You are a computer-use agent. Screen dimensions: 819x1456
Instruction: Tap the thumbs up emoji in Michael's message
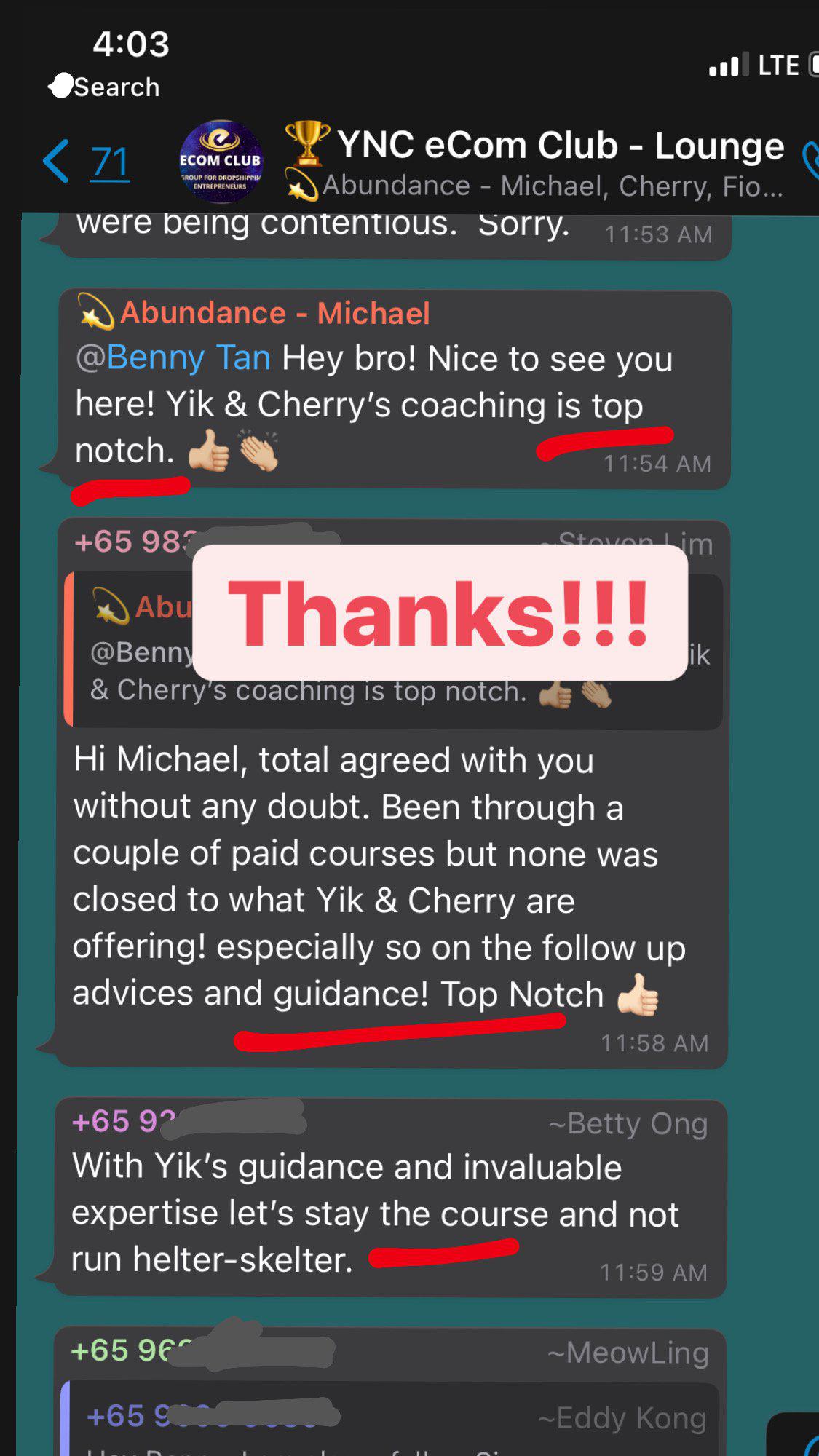(208, 451)
